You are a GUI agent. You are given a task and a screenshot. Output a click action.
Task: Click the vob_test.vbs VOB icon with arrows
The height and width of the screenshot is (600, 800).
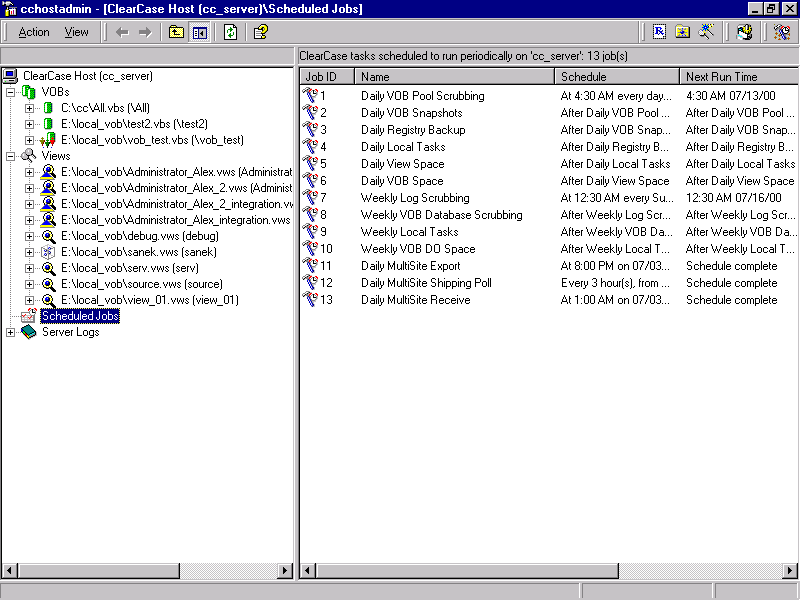click(48, 140)
